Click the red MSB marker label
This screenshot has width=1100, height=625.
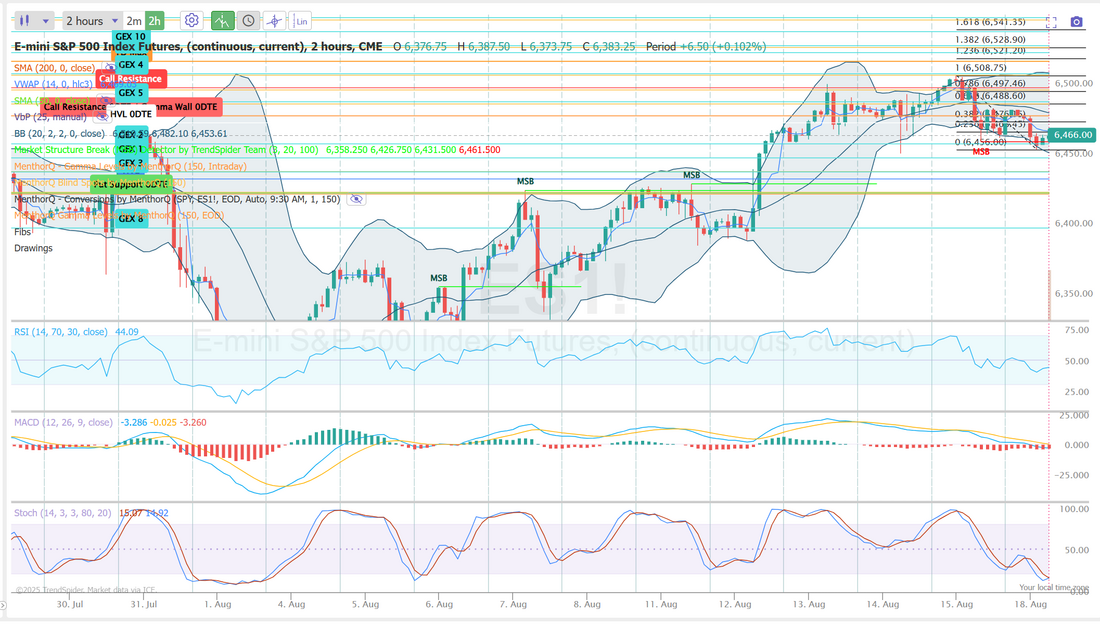pyautogui.click(x=981, y=152)
